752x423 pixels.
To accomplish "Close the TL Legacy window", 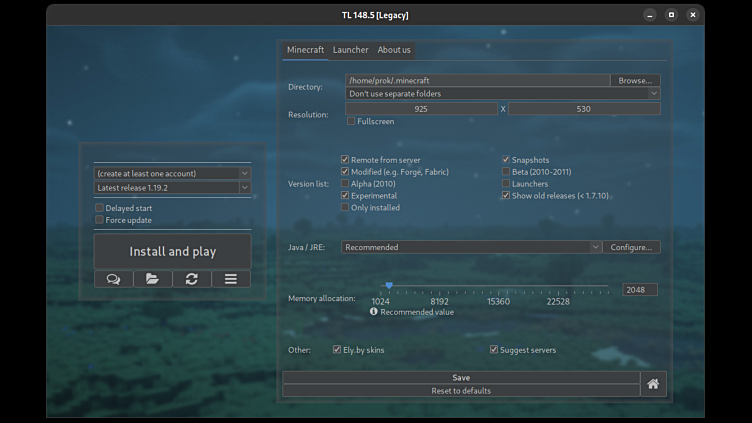I will point(693,15).
